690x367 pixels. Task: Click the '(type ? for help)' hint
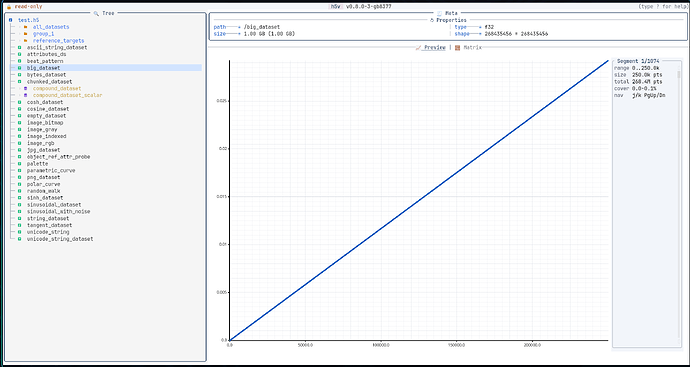pos(662,7)
